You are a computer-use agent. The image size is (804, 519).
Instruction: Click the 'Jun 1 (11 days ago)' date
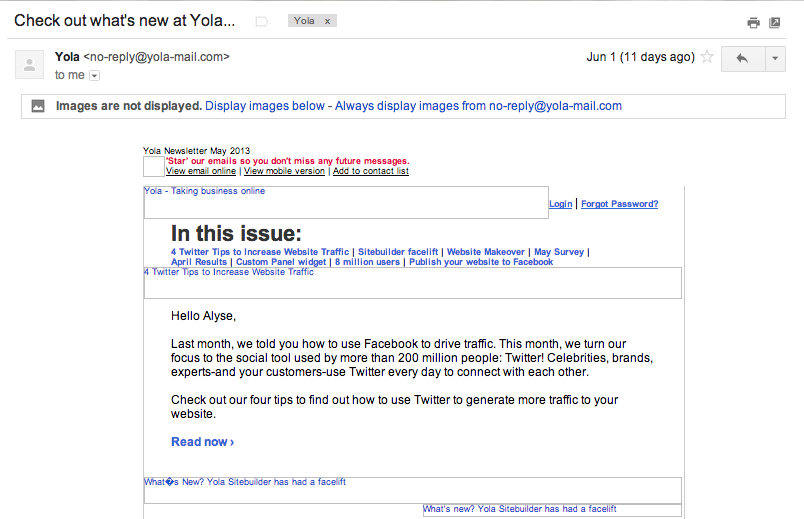pyautogui.click(x=640, y=57)
